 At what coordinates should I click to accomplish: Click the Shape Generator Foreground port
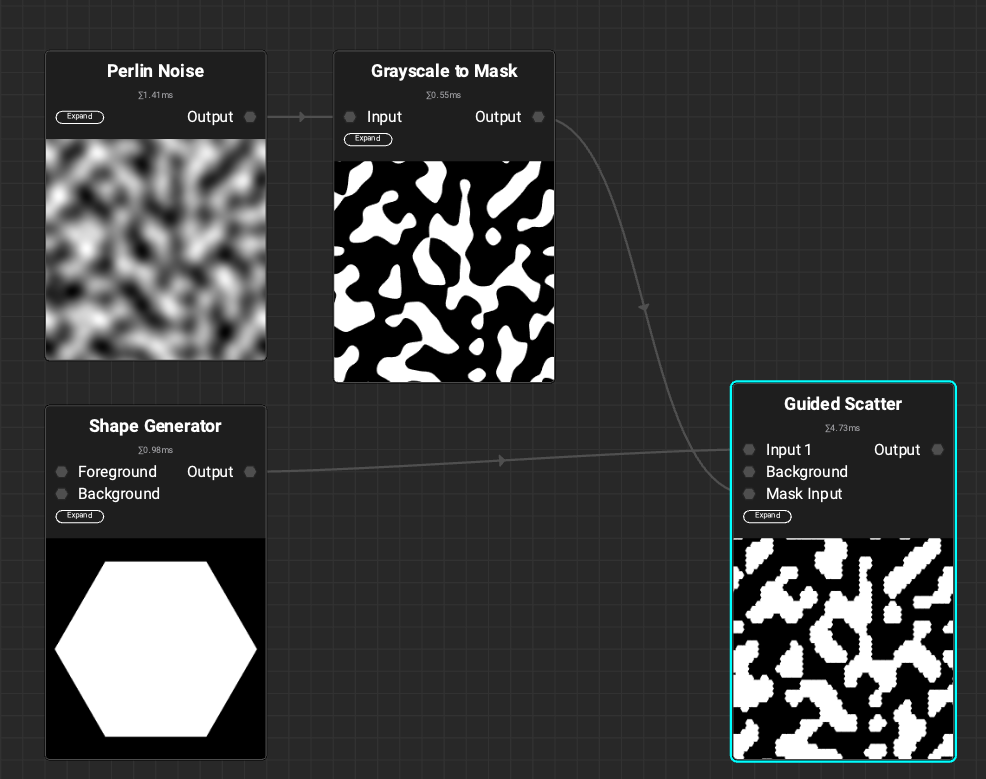coord(61,472)
